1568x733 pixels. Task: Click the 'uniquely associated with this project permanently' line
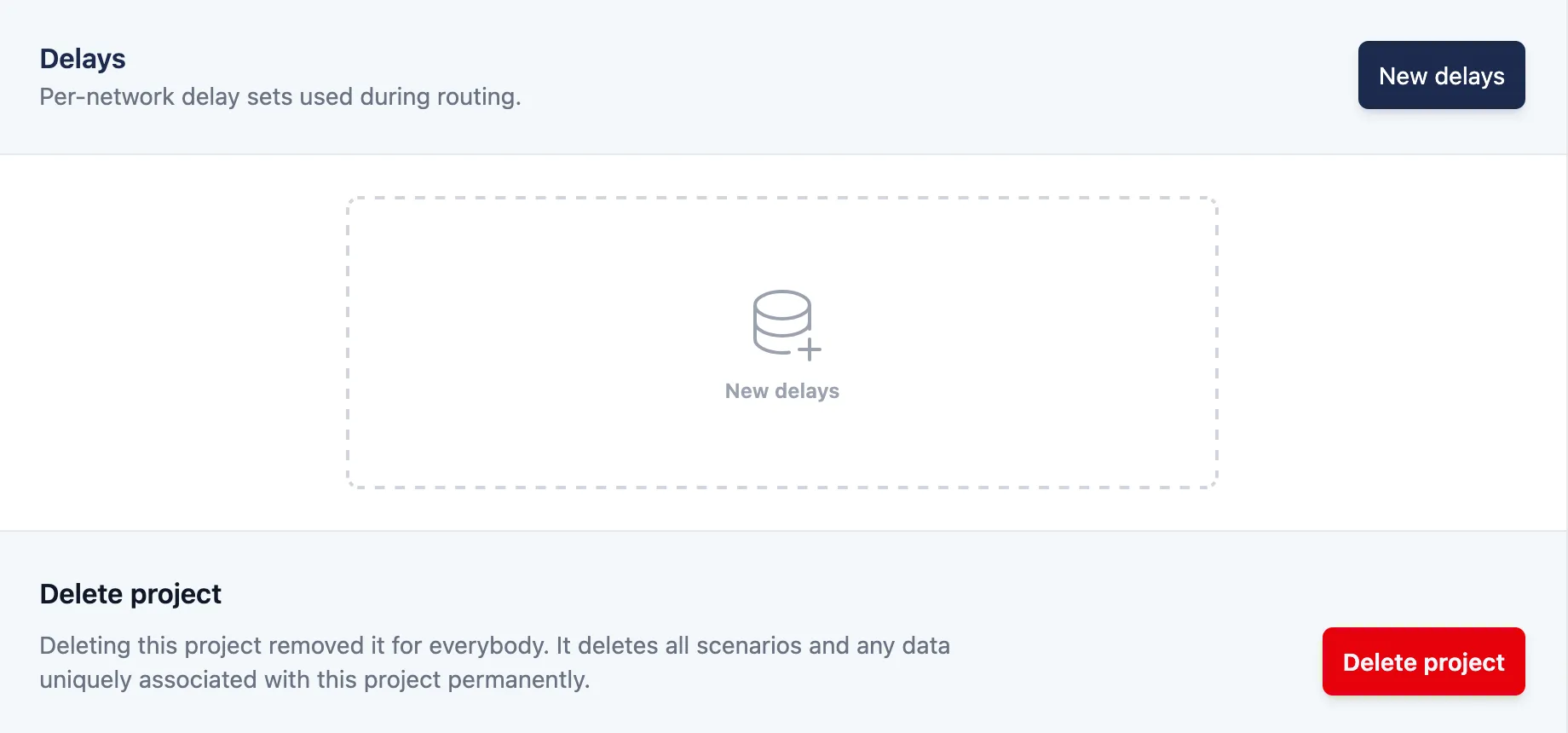pos(314,680)
